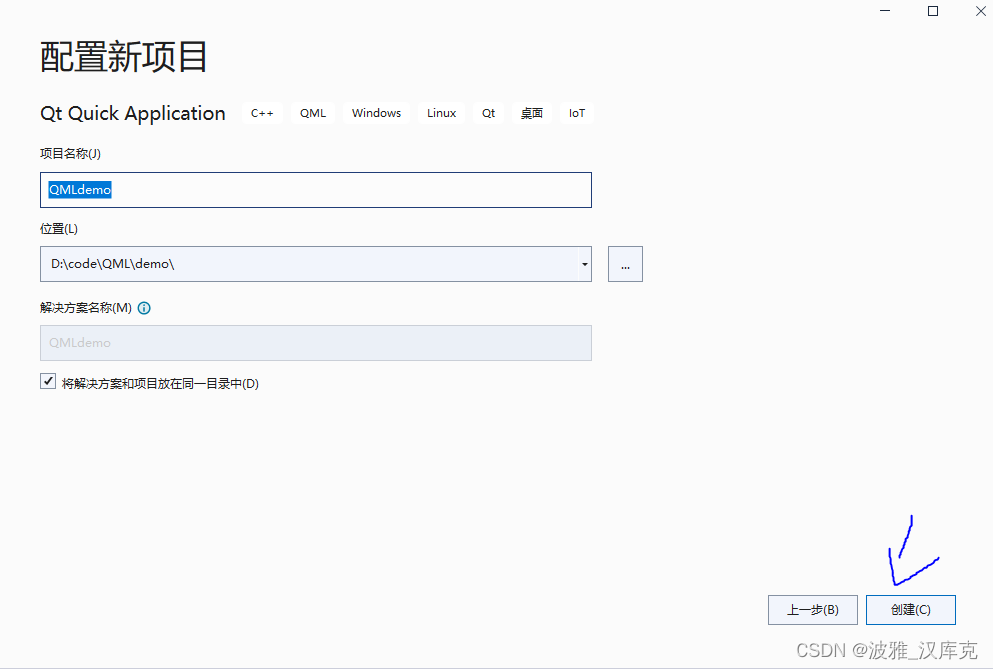Click the Qt tag label

(488, 113)
